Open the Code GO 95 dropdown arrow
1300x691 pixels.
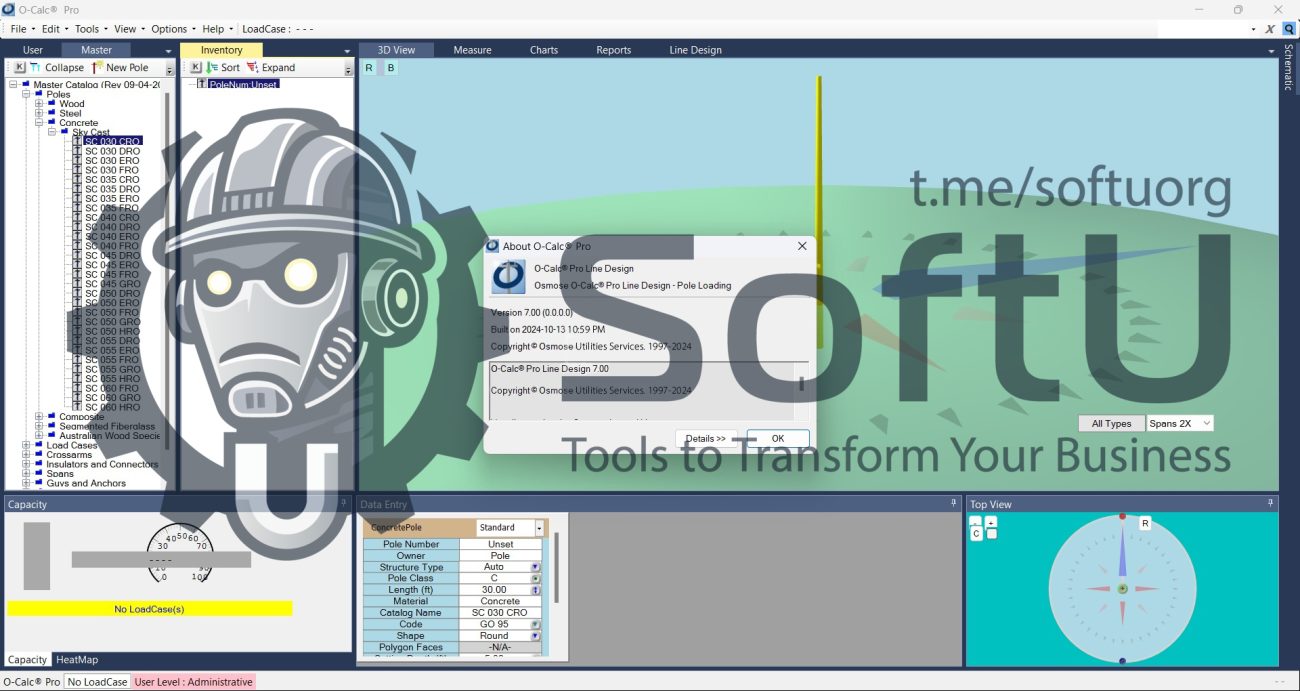tap(536, 624)
